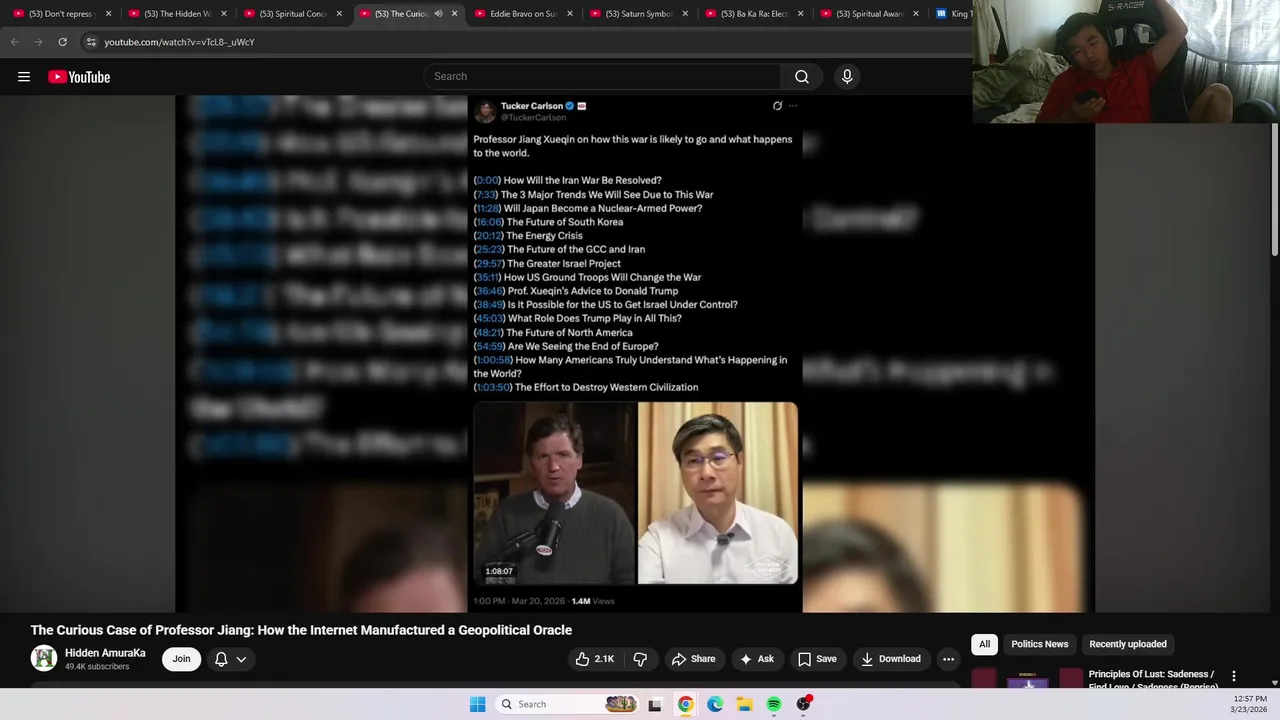Download the video
This screenshot has height=720, width=1280.
[890, 659]
